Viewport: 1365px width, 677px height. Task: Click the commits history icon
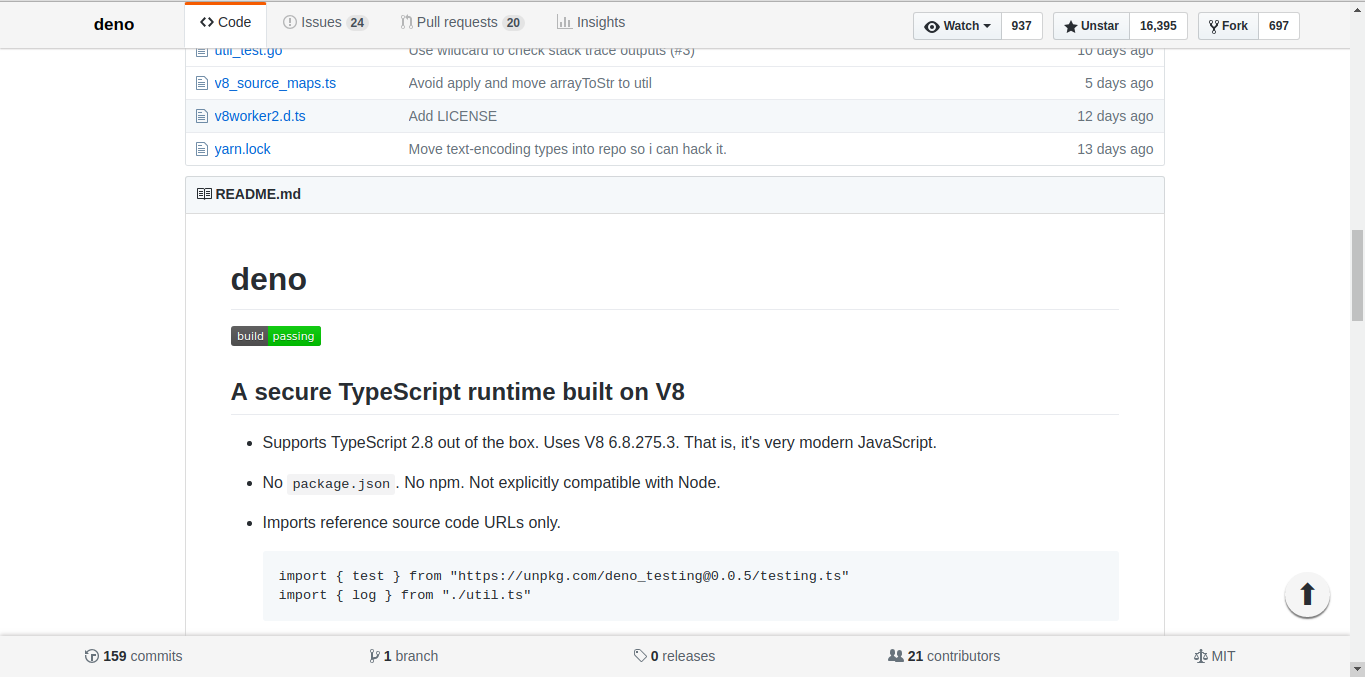pyautogui.click(x=92, y=656)
